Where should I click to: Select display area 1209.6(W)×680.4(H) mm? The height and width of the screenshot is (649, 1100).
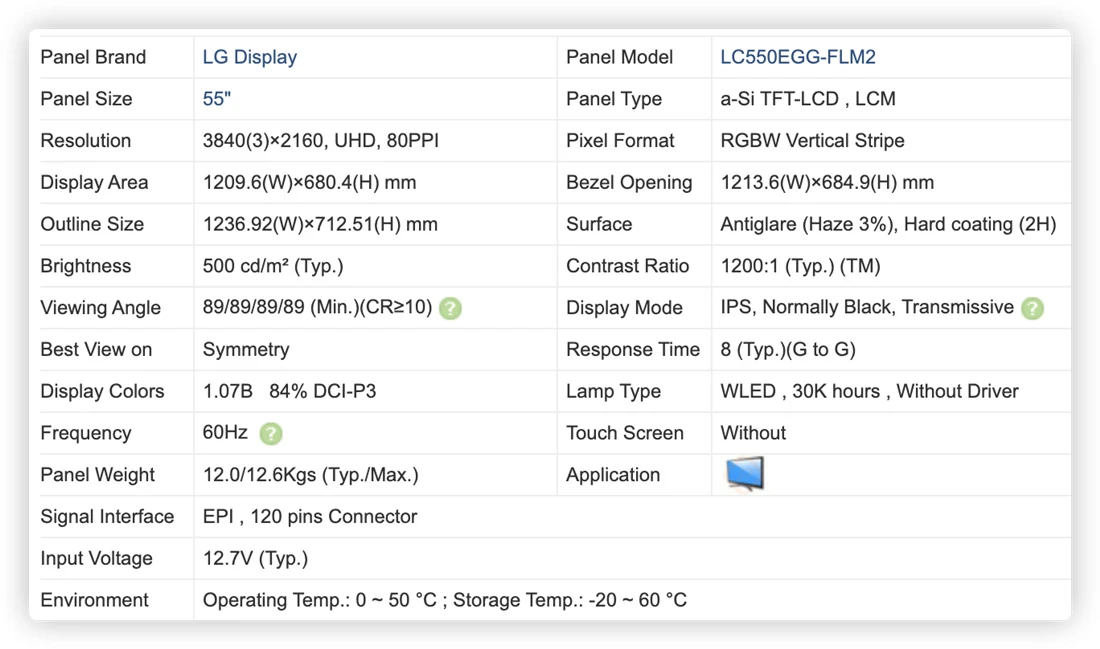(309, 182)
